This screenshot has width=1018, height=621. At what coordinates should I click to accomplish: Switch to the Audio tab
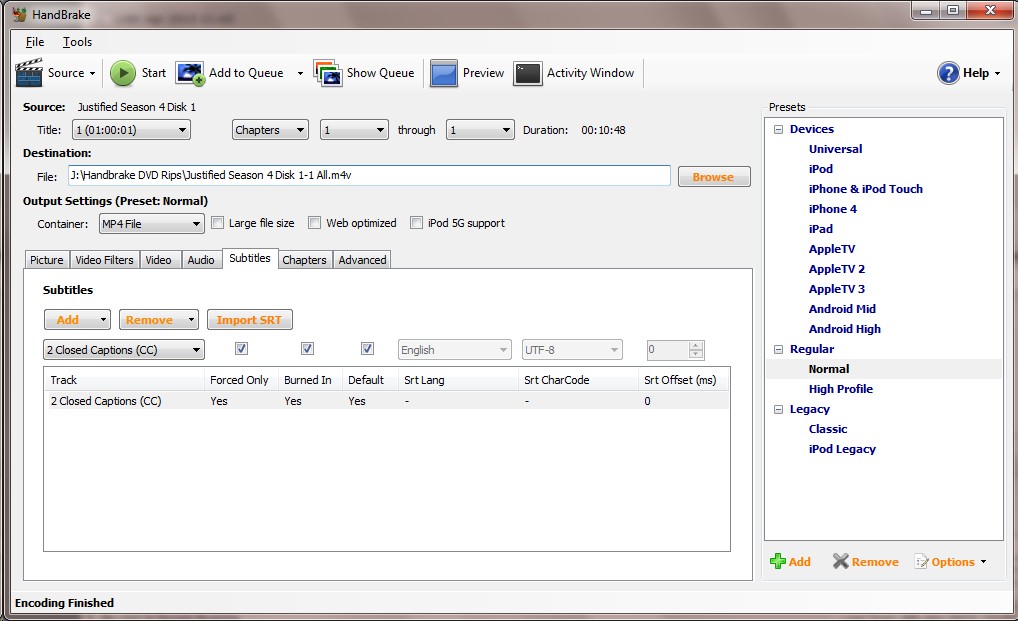tap(201, 260)
